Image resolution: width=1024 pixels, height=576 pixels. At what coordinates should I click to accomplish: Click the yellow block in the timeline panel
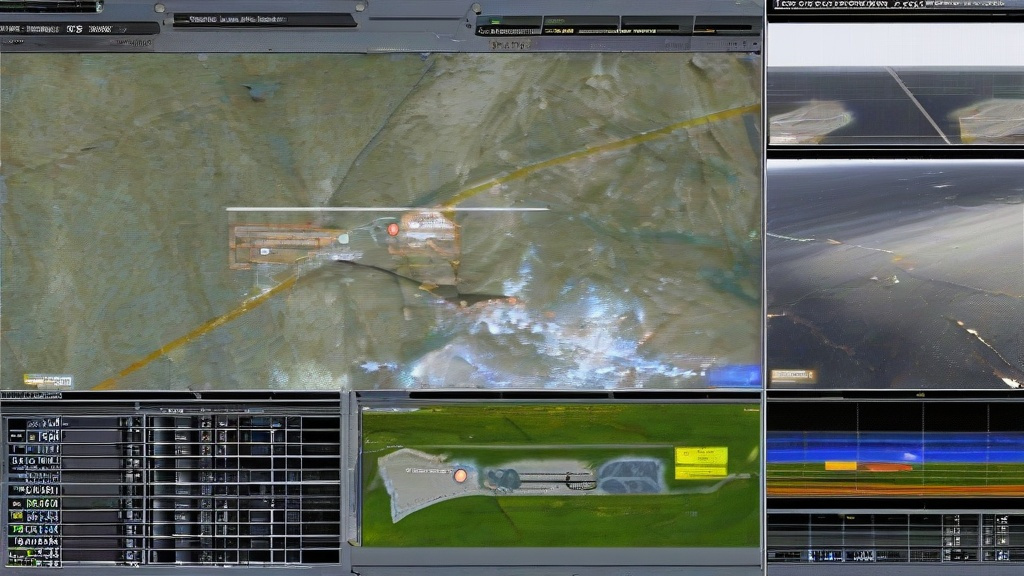point(840,465)
